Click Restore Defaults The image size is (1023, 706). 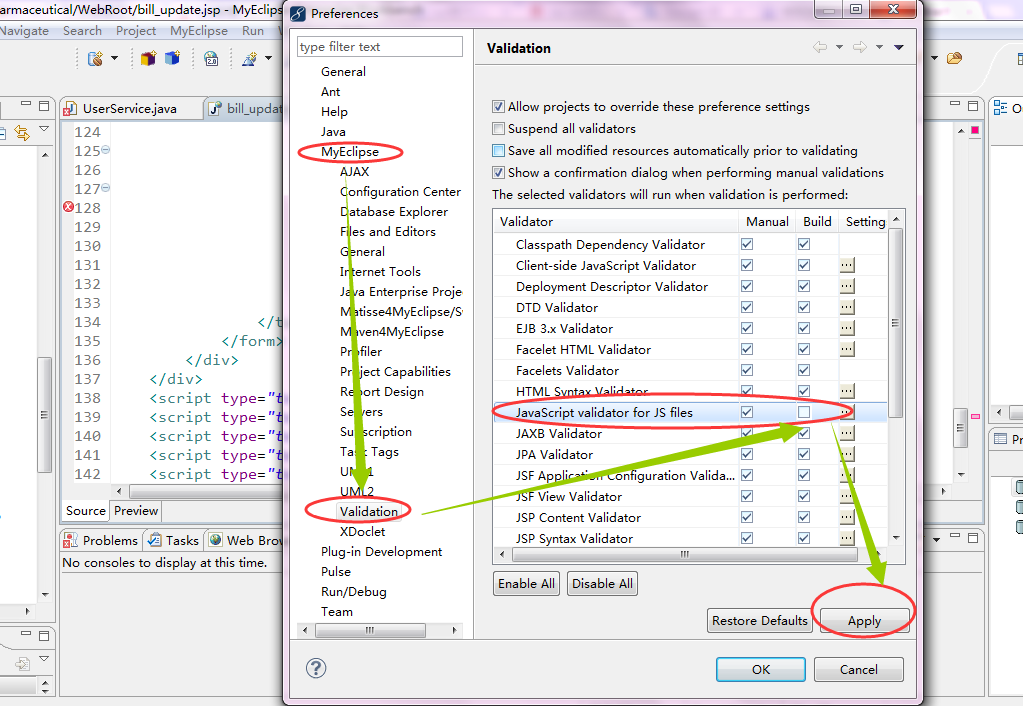(x=759, y=621)
